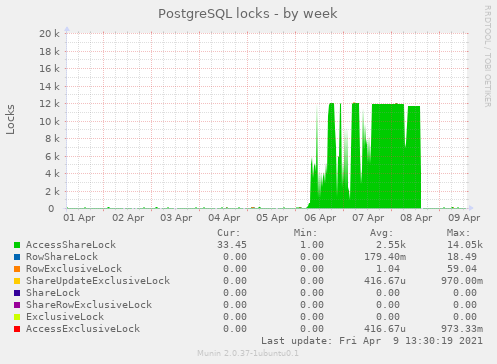Click the ExclusiveLock legend label
Image resolution: width=497 pixels, height=364 pixels.
[x=65, y=317]
